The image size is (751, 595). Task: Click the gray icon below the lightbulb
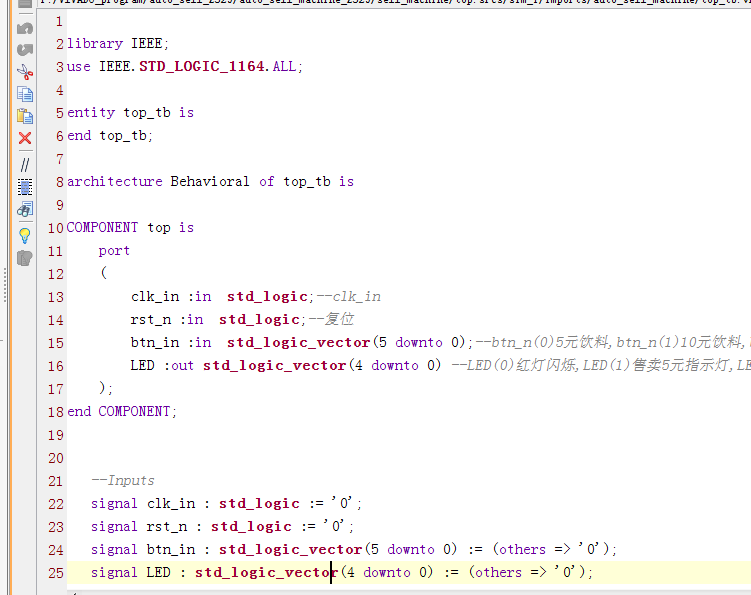point(25,258)
